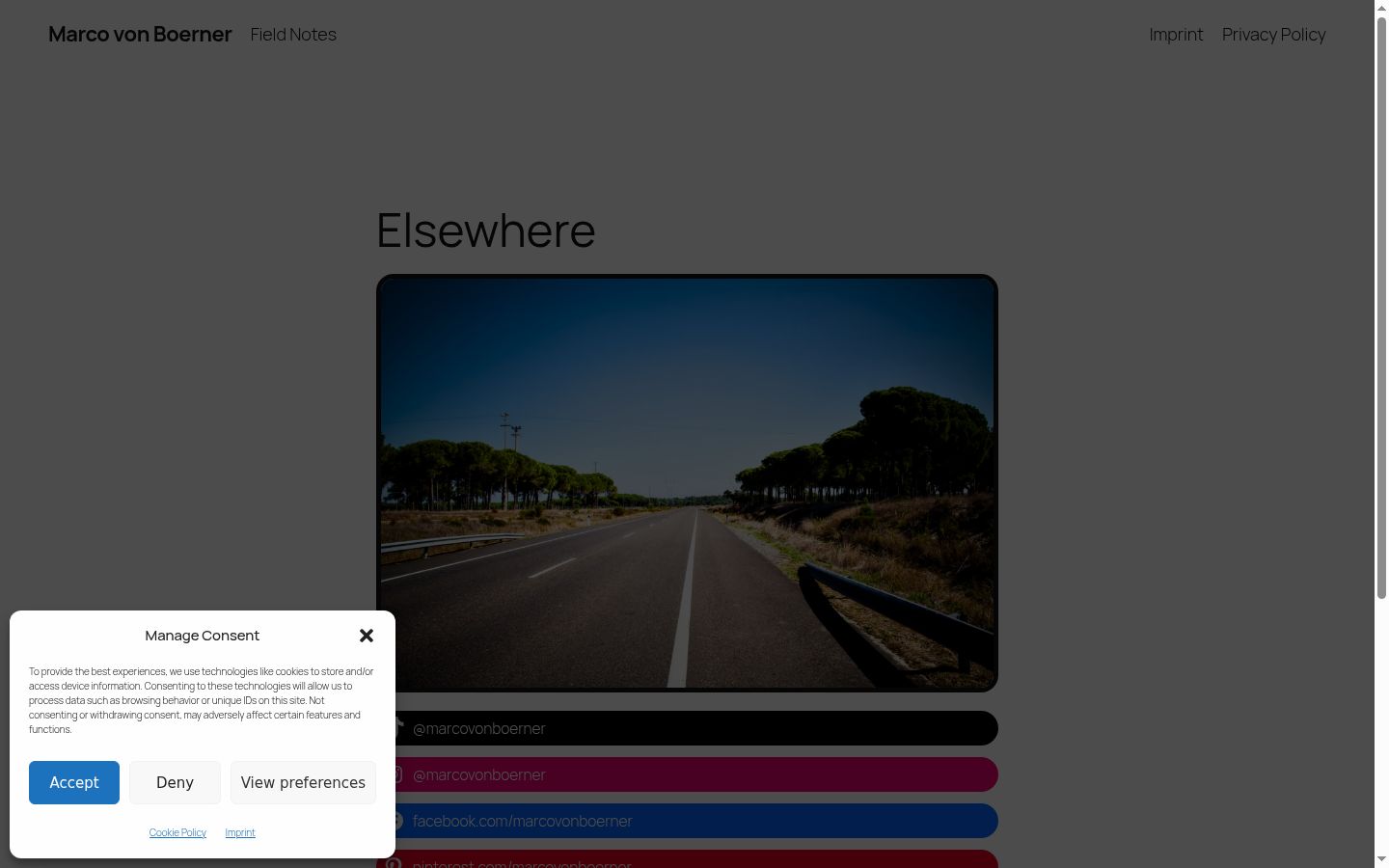Click the road landscape photo
The height and width of the screenshot is (868, 1389).
tap(687, 483)
